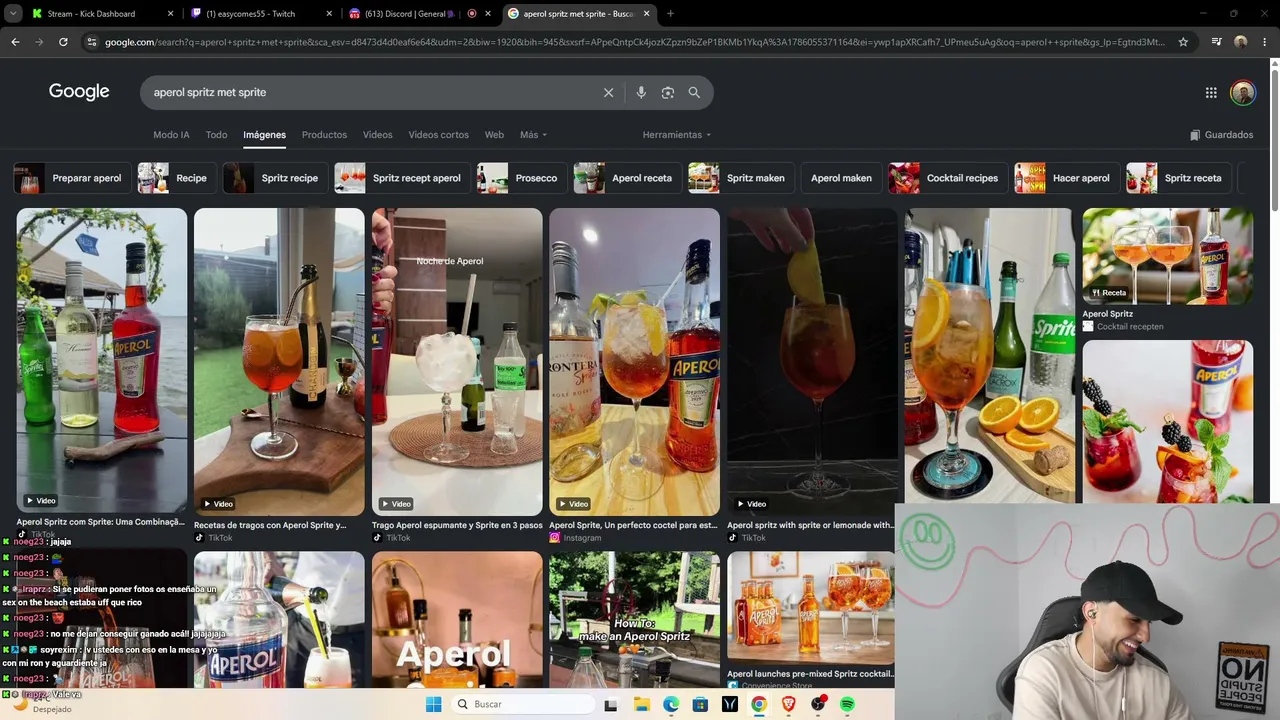Filter by the Cocktail recipes chip
This screenshot has height=720, width=1280.
click(x=946, y=178)
